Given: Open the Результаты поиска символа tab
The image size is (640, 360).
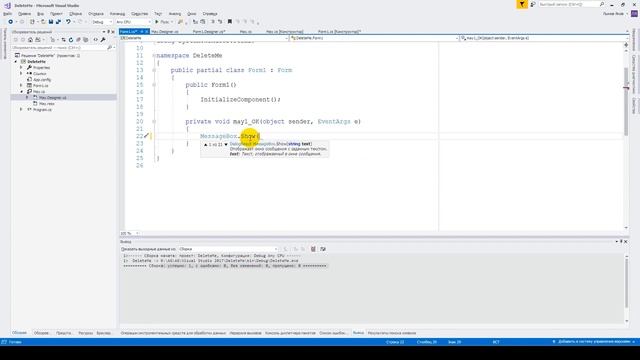Looking at the screenshot, I should [x=392, y=333].
